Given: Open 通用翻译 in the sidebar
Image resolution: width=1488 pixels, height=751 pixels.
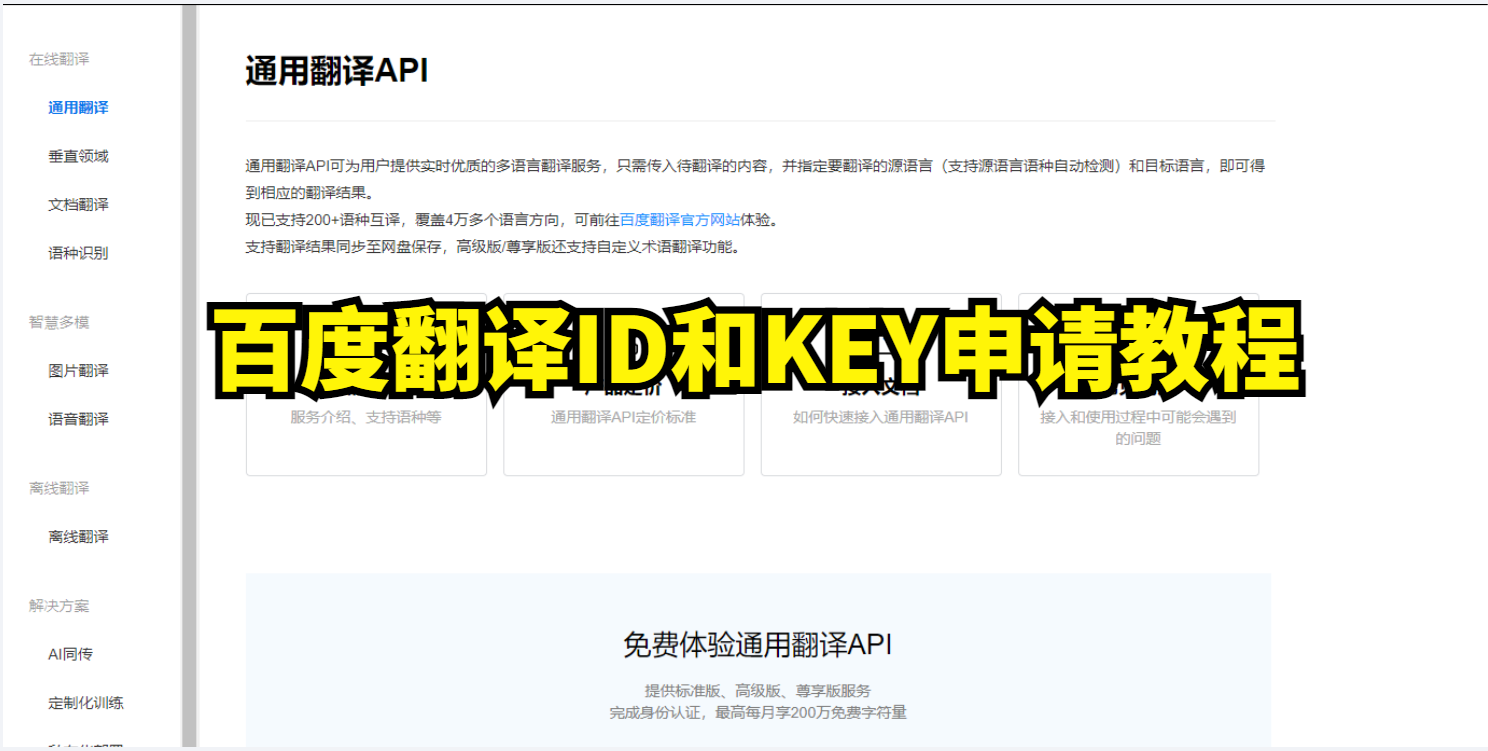Looking at the screenshot, I should click(78, 108).
